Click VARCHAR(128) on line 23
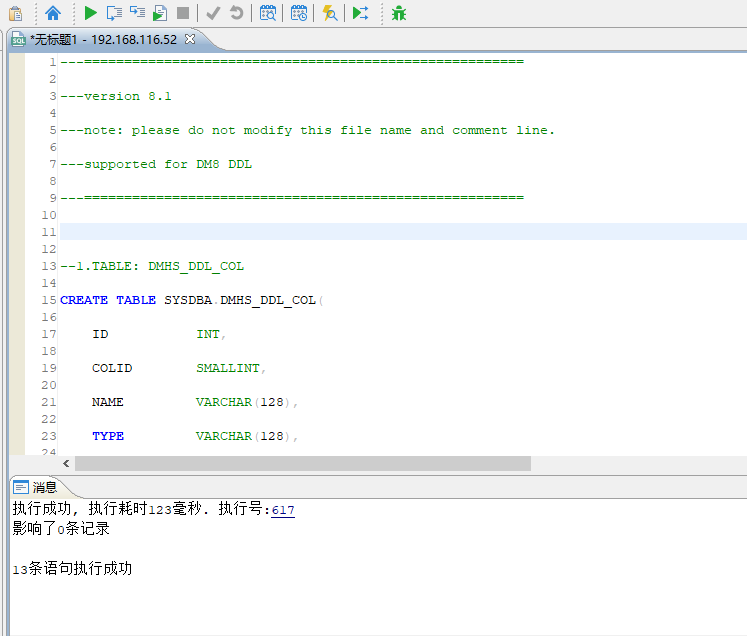 [243, 436]
